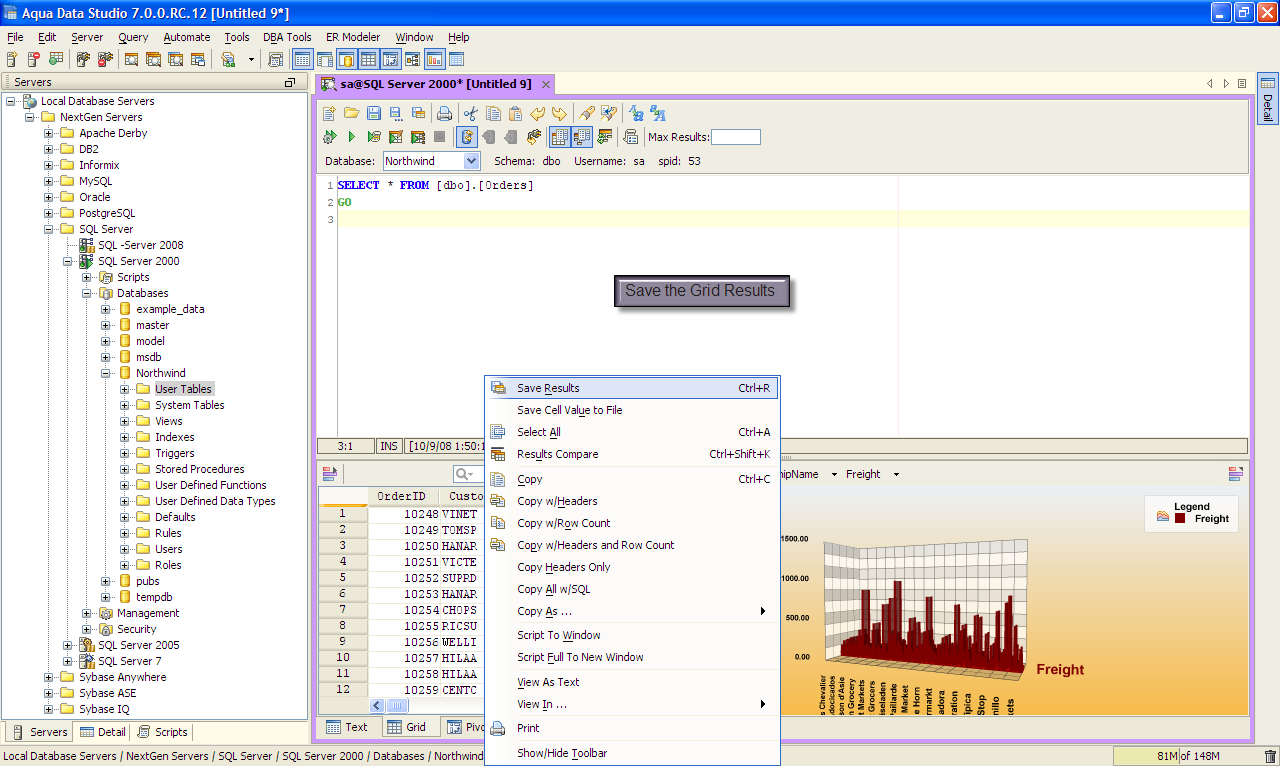Open the DBA Tools menu
1280x766 pixels.
[x=287, y=37]
